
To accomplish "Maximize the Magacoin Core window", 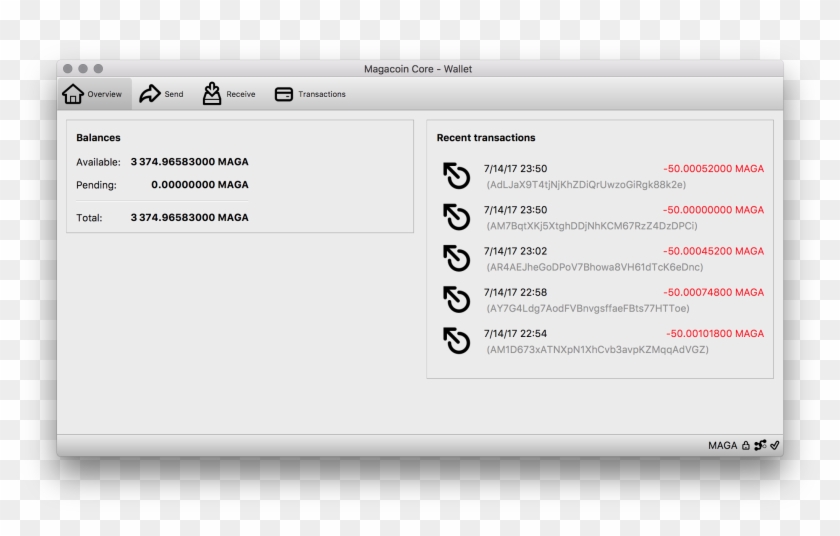I will click(98, 69).
